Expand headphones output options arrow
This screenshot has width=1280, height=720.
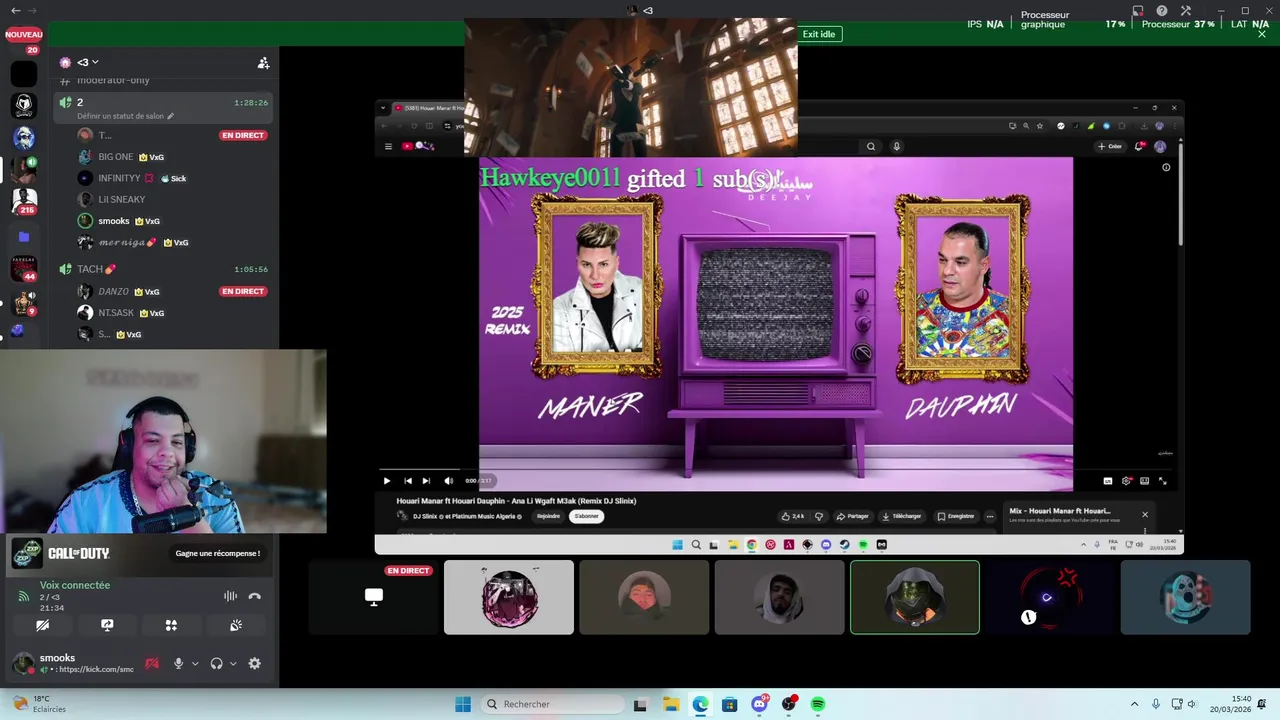233,663
